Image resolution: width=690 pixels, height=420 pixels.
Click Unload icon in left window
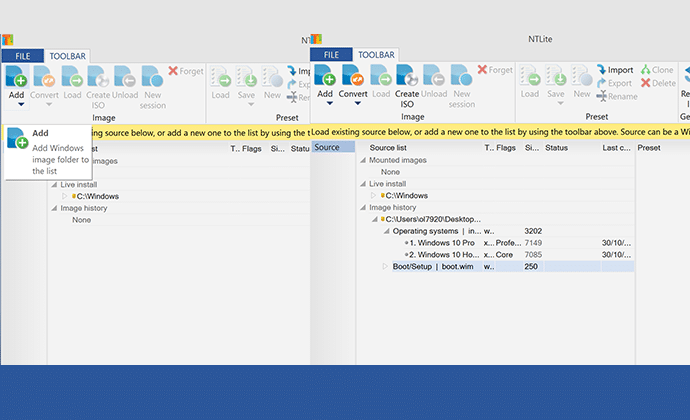(x=125, y=77)
